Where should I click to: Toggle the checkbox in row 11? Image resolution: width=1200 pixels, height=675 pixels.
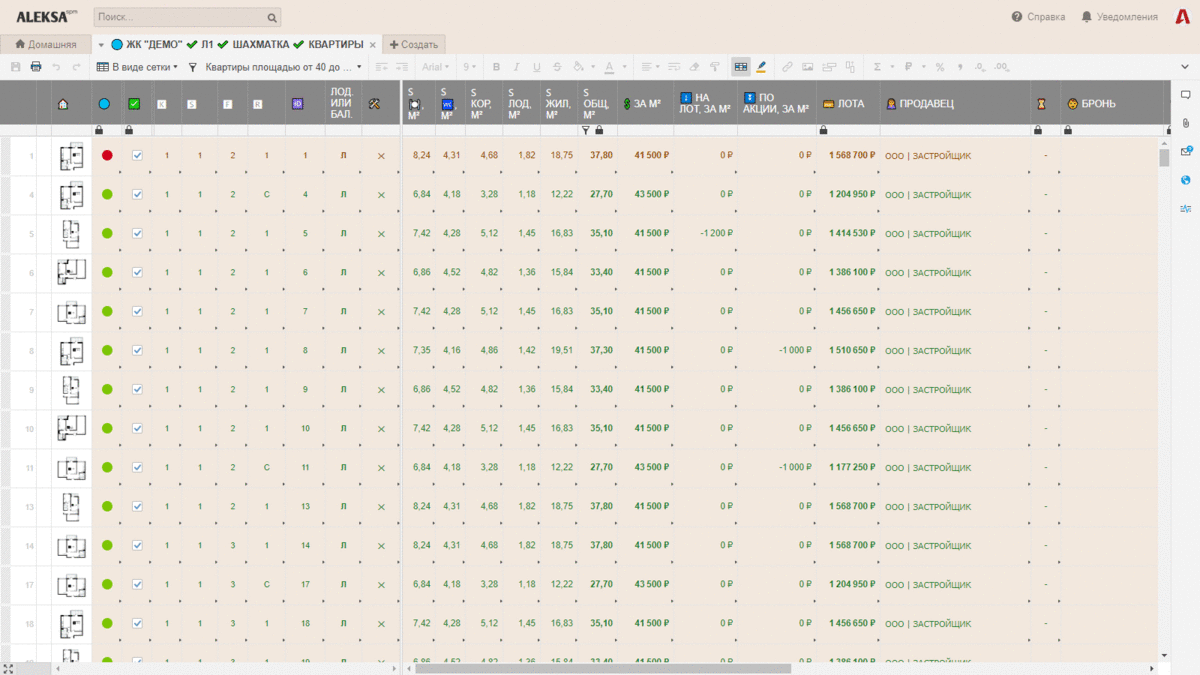click(138, 467)
